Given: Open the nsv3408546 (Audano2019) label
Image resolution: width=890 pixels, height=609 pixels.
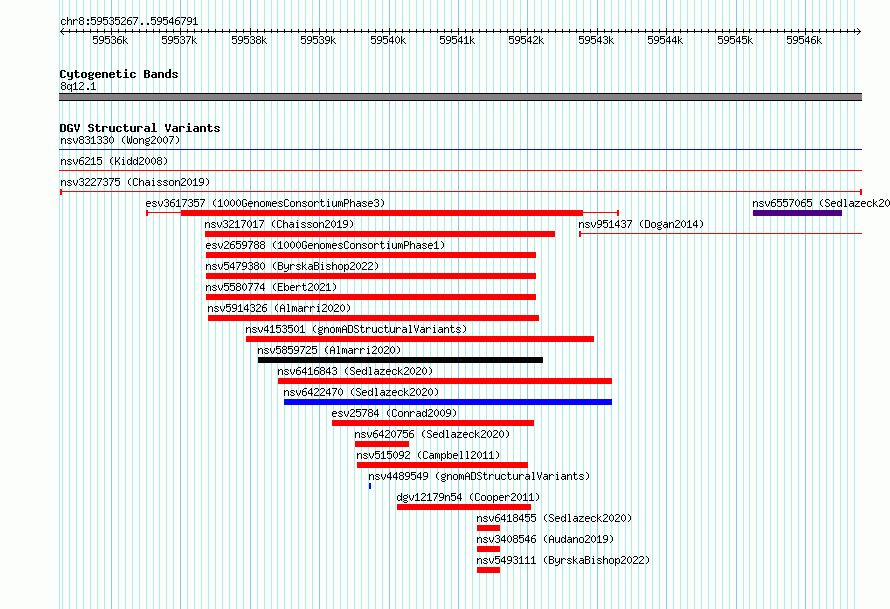Looking at the screenshot, I should tap(545, 539).
